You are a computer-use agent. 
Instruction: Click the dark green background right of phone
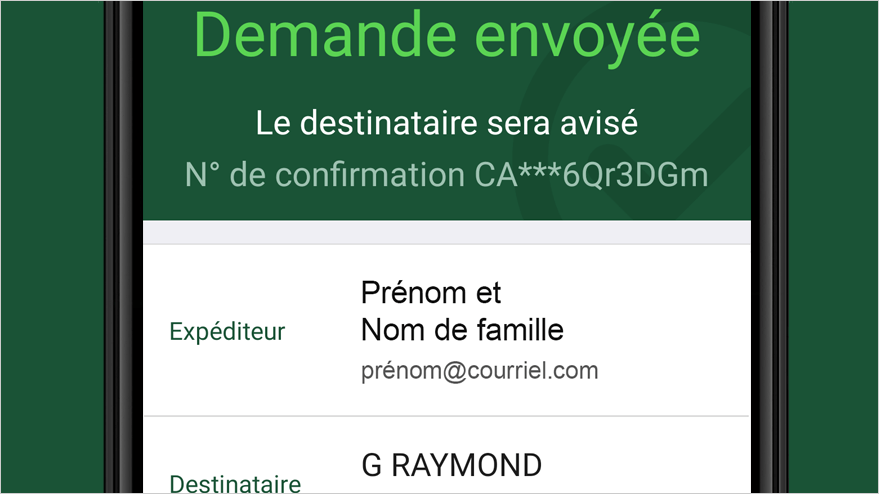pyautogui.click(x=833, y=247)
